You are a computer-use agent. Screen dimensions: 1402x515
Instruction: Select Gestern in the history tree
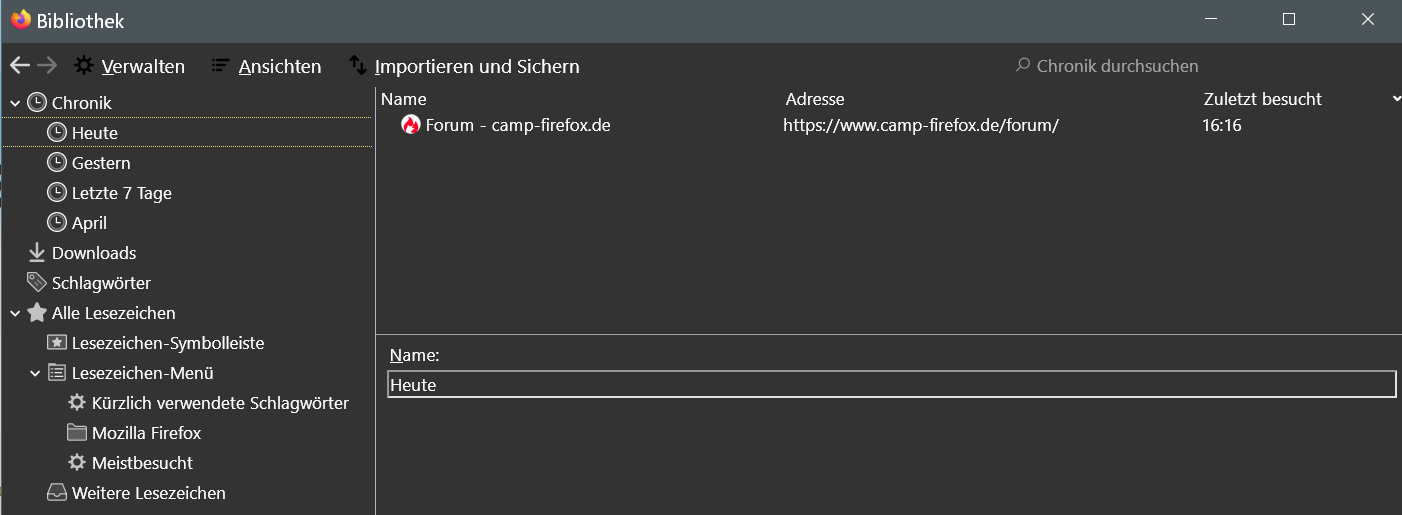[101, 163]
